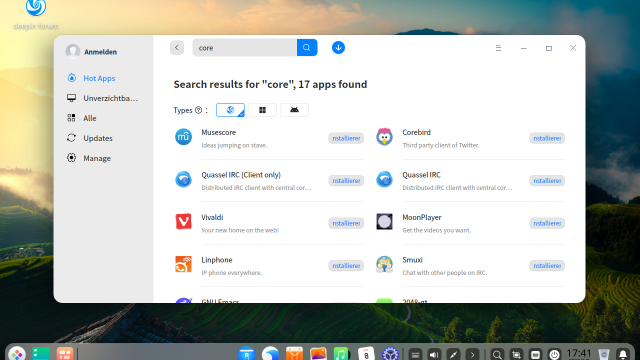Click the green multitasking view dock icon
Viewport: 640px width, 360px height.
pyautogui.click(x=41, y=353)
